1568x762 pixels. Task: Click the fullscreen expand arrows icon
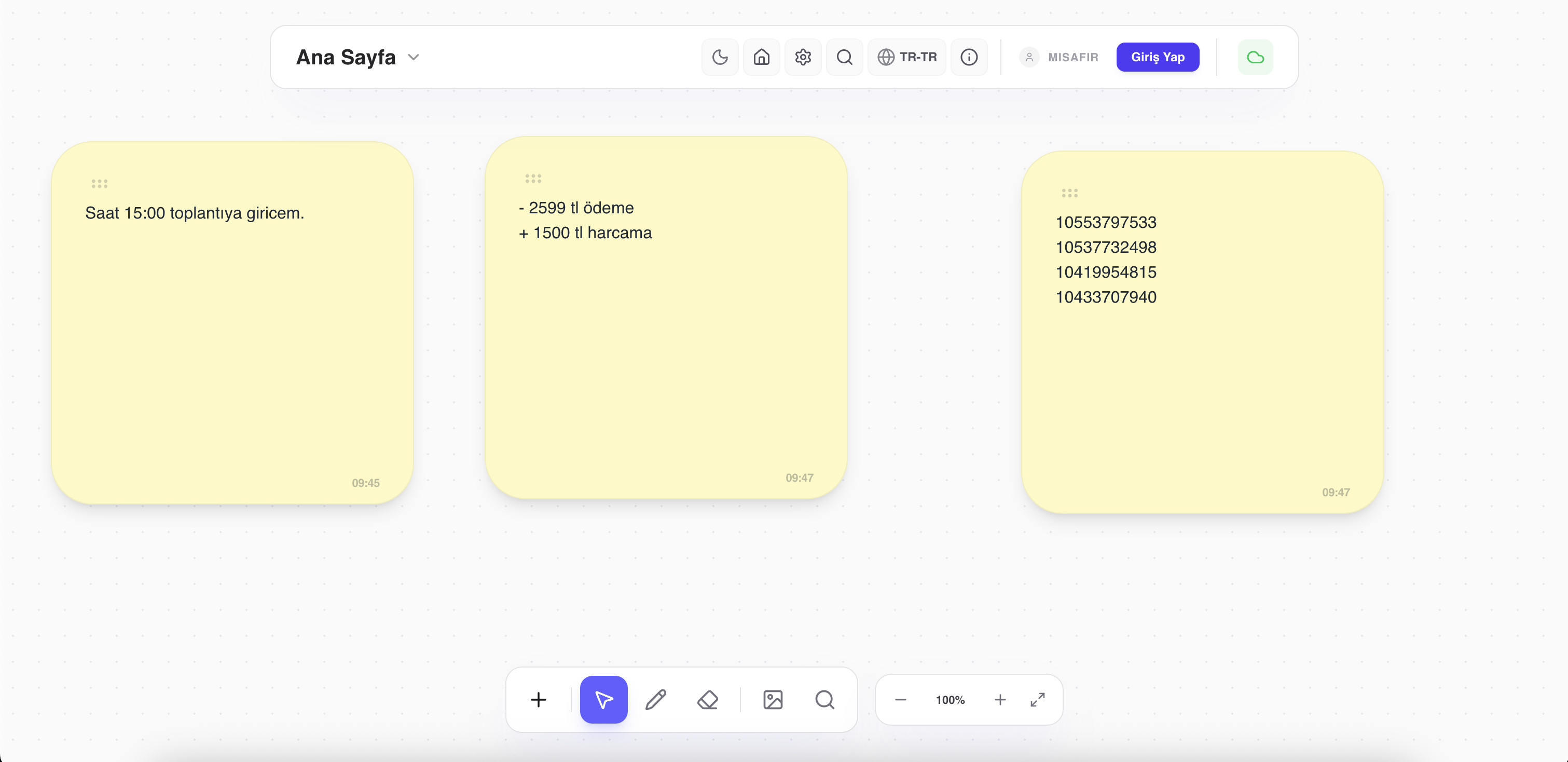pyautogui.click(x=1037, y=699)
